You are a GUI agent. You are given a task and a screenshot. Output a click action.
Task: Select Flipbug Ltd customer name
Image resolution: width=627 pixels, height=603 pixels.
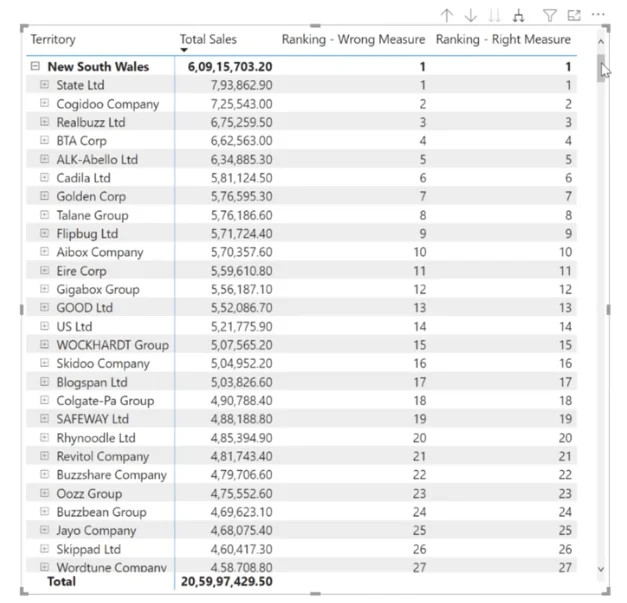(x=87, y=234)
